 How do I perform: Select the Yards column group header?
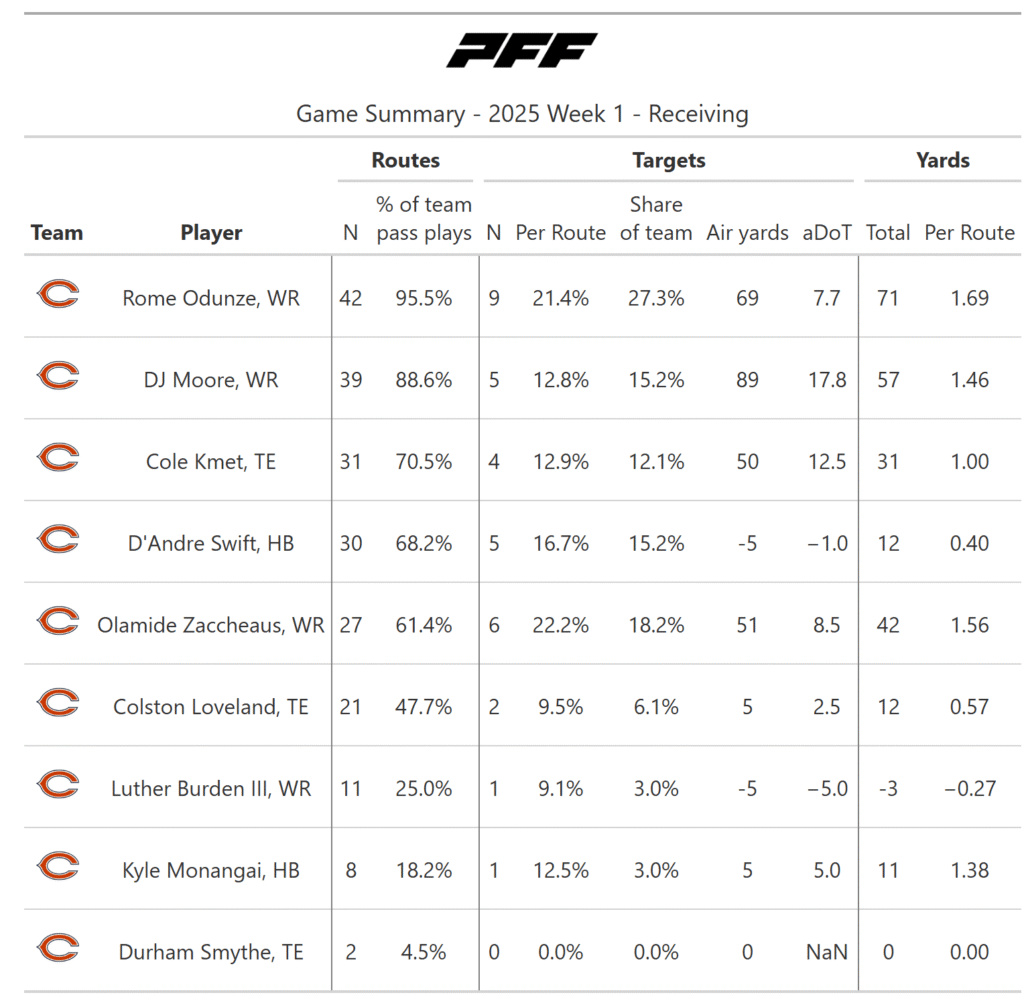[x=942, y=160]
